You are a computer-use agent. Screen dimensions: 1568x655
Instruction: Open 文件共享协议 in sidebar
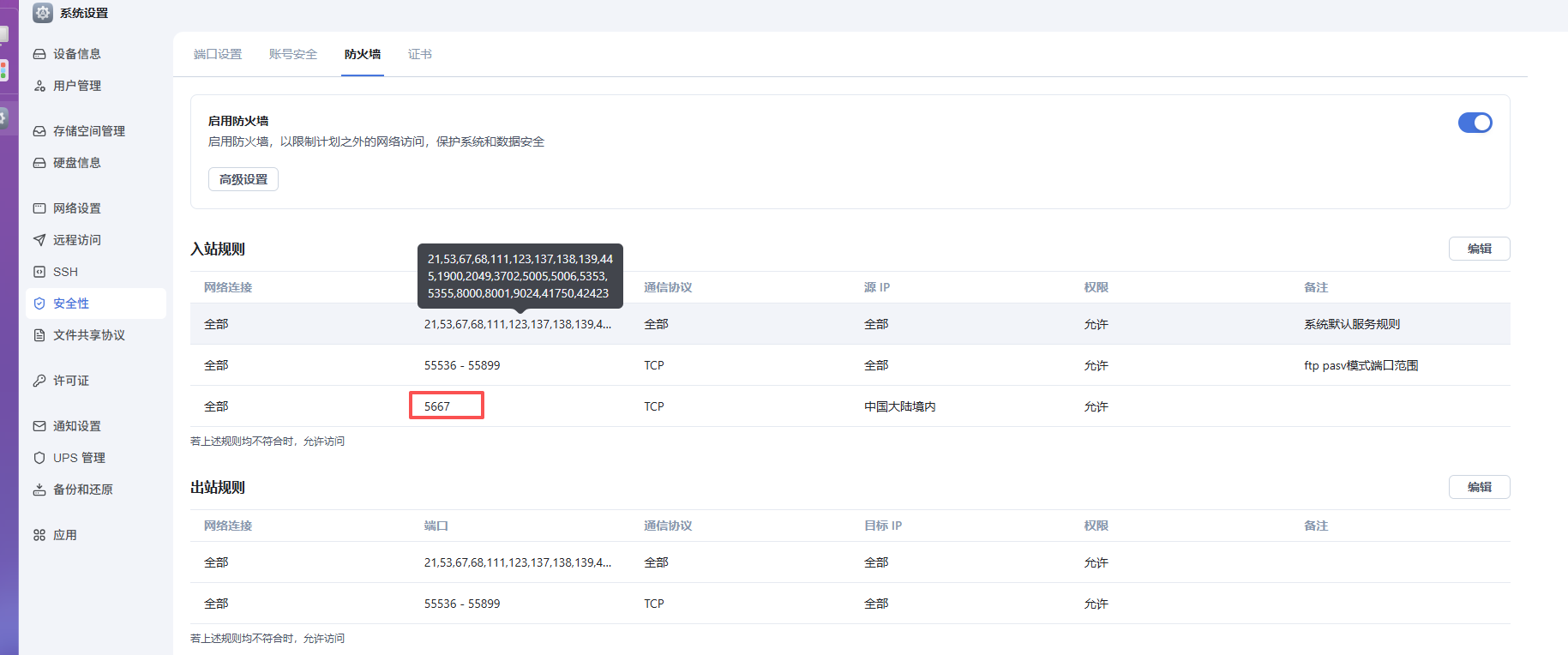[95, 335]
